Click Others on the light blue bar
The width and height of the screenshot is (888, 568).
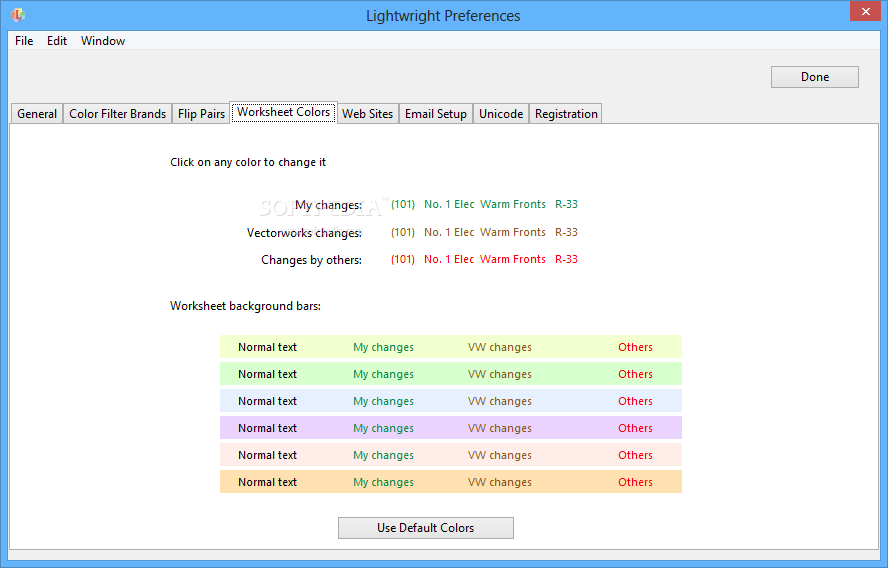635,401
